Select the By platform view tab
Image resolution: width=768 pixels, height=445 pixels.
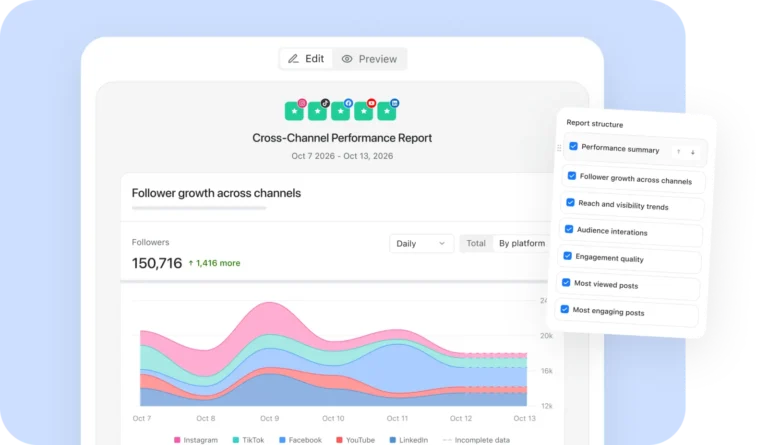[x=522, y=243]
